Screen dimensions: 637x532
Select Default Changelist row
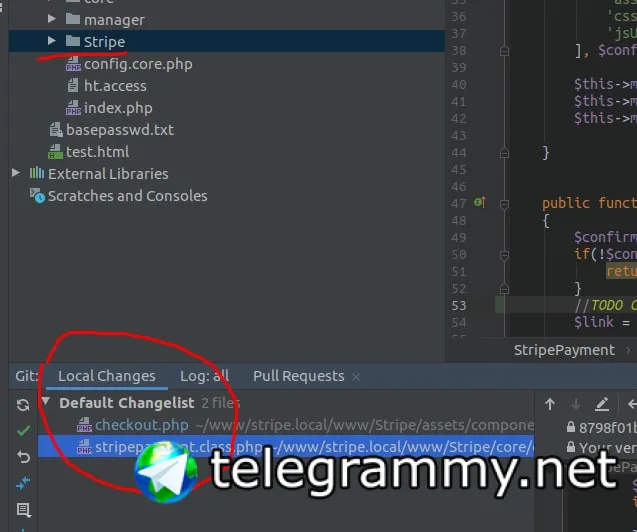[x=286, y=403]
